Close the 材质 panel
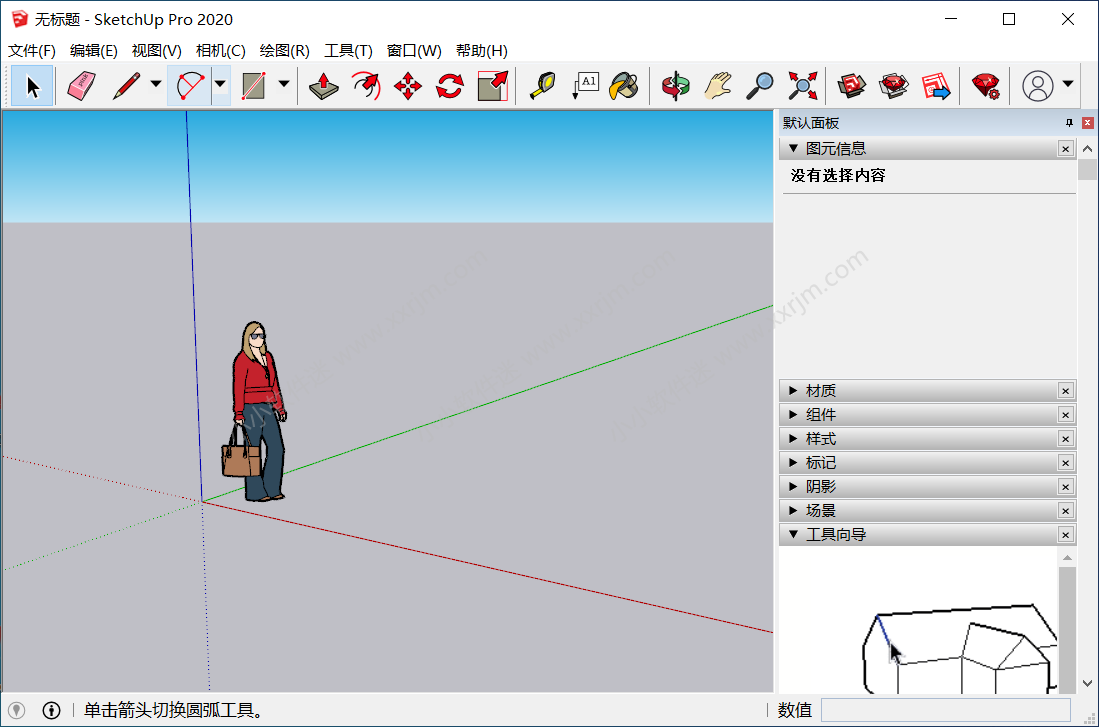This screenshot has width=1099, height=727. pos(1065,390)
